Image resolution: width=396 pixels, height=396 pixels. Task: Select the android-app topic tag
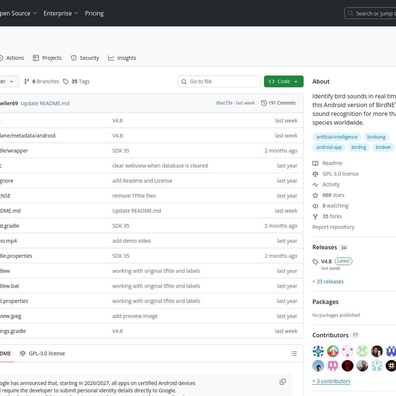click(329, 147)
